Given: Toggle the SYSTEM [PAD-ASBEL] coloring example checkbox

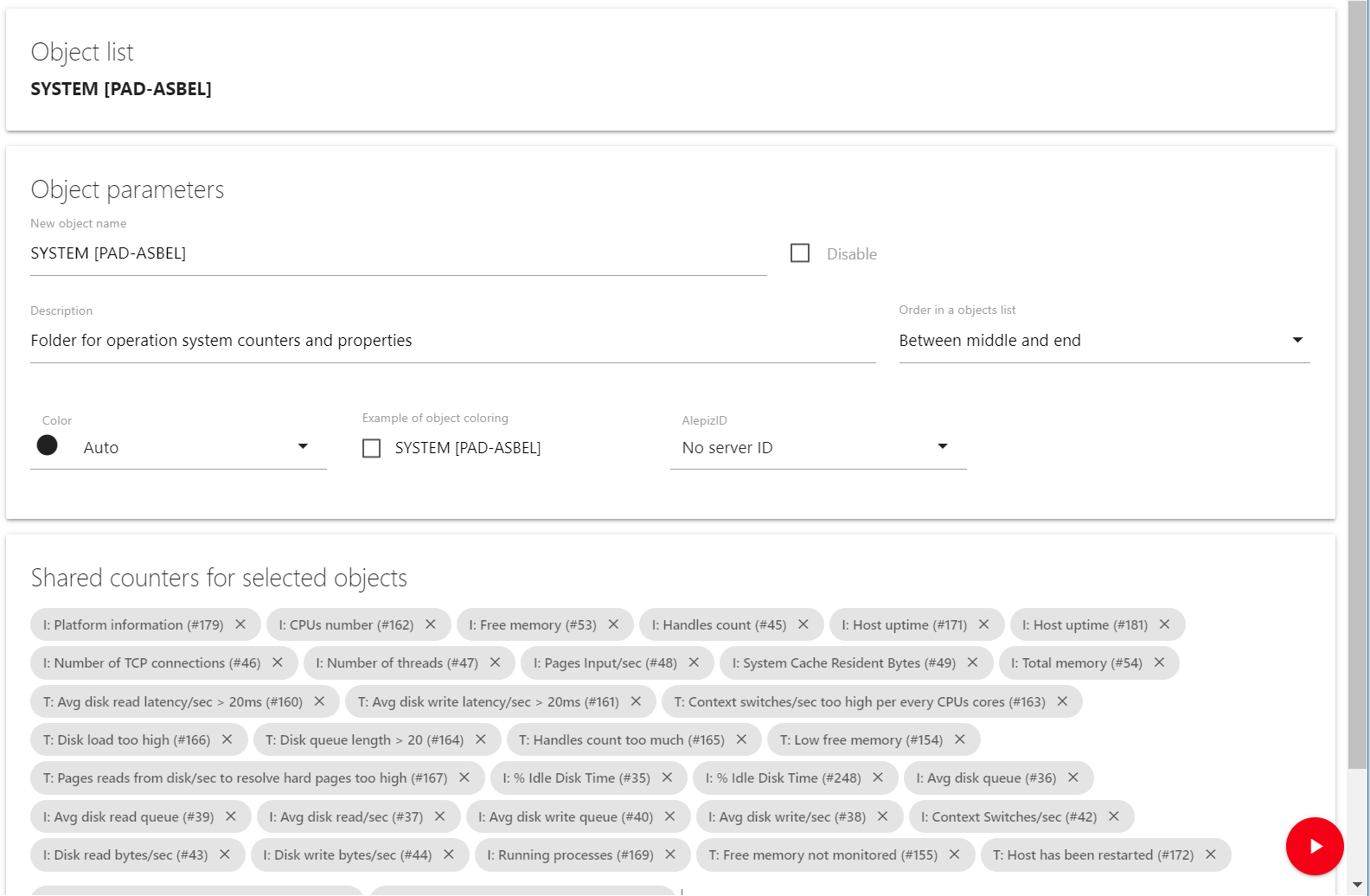Looking at the screenshot, I should (x=372, y=448).
